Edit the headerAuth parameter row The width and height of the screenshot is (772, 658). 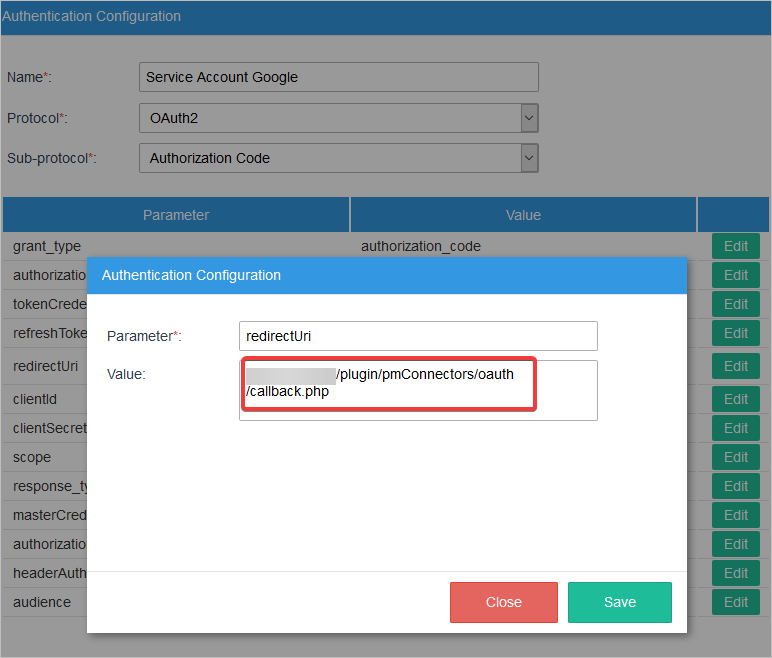pos(735,573)
